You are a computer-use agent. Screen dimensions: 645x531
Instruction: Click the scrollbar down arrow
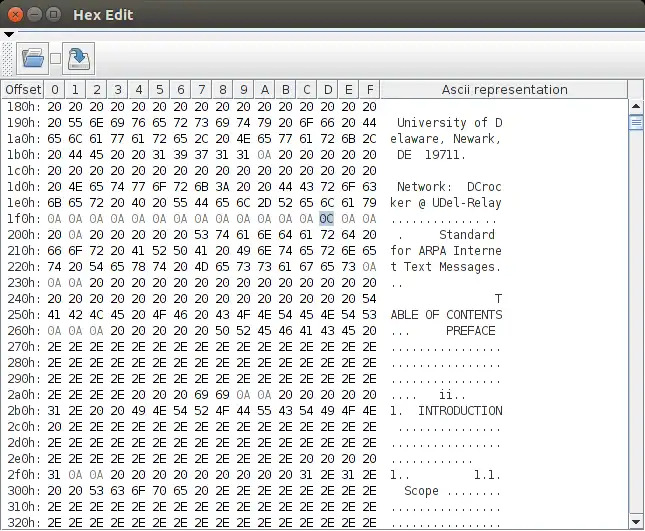(636, 522)
